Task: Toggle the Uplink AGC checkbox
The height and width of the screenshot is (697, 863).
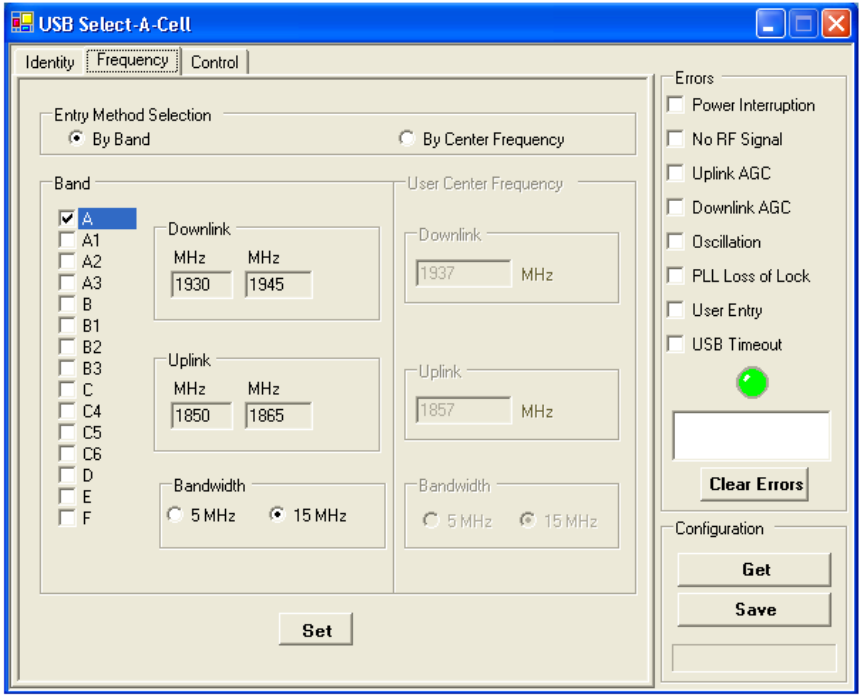Action: [675, 173]
